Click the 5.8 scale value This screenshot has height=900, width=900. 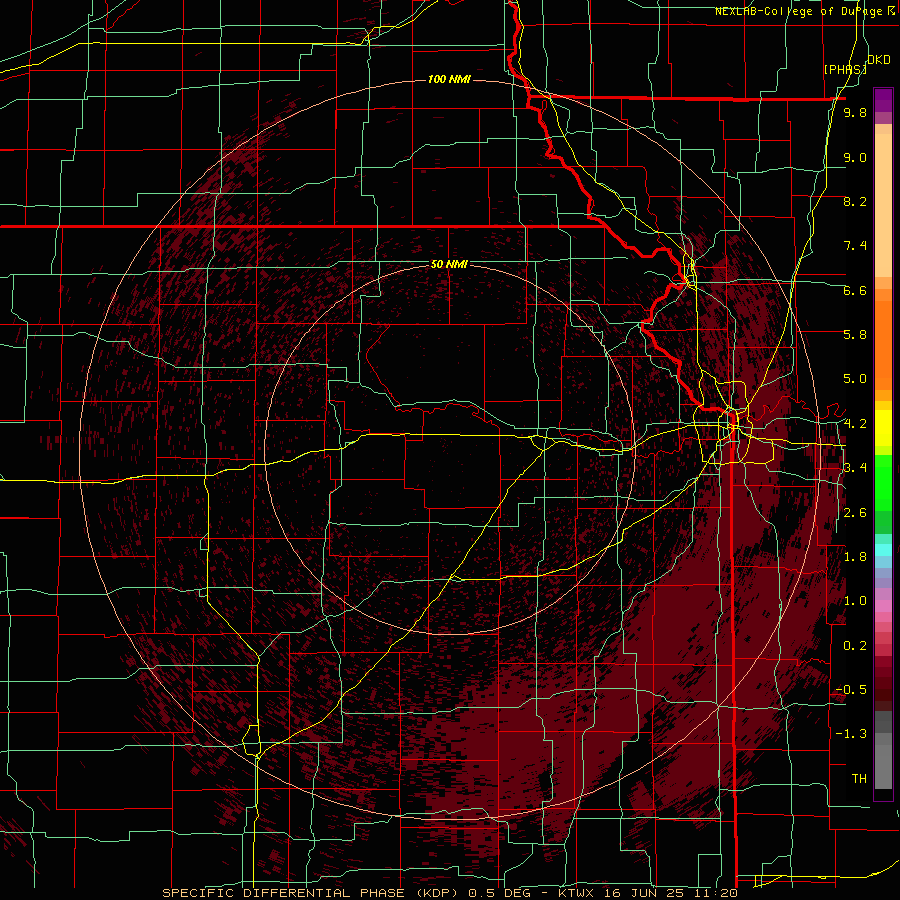point(855,335)
